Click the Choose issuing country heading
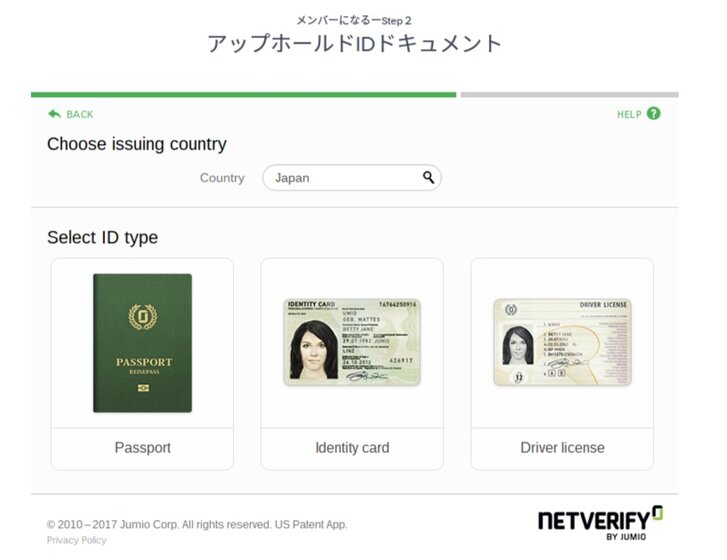 (137, 144)
